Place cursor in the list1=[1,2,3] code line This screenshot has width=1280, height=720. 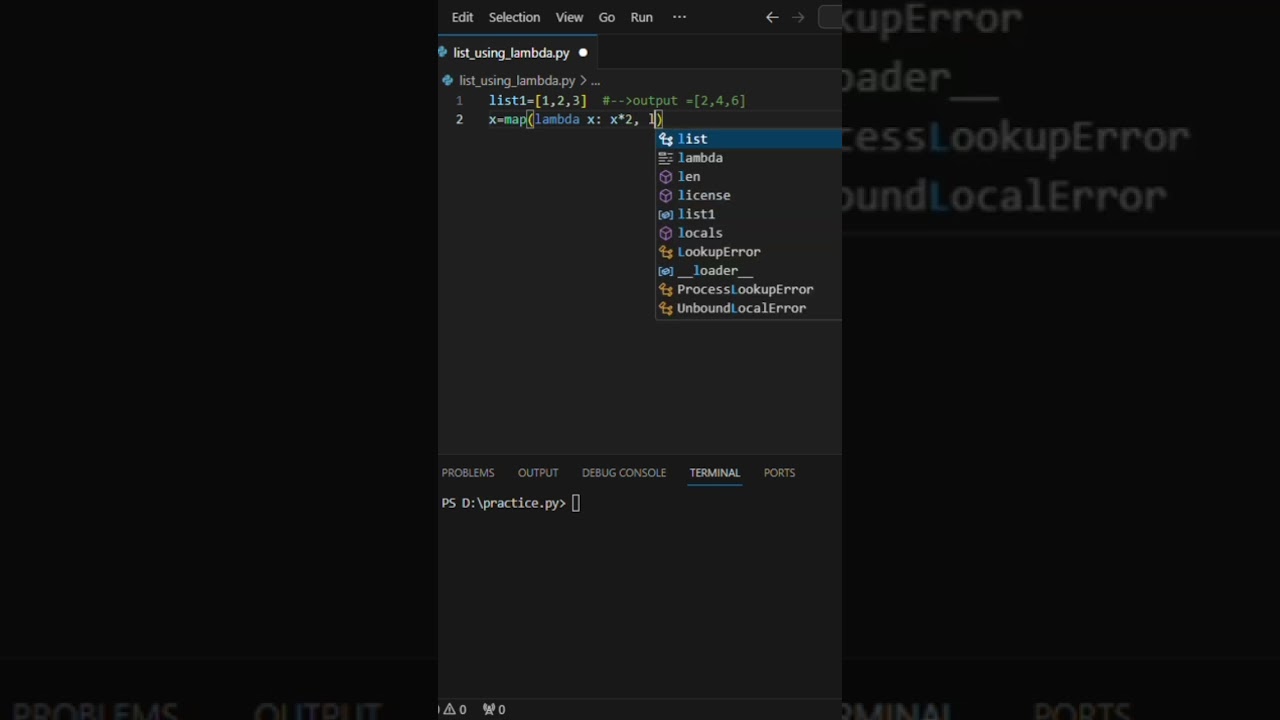537,101
